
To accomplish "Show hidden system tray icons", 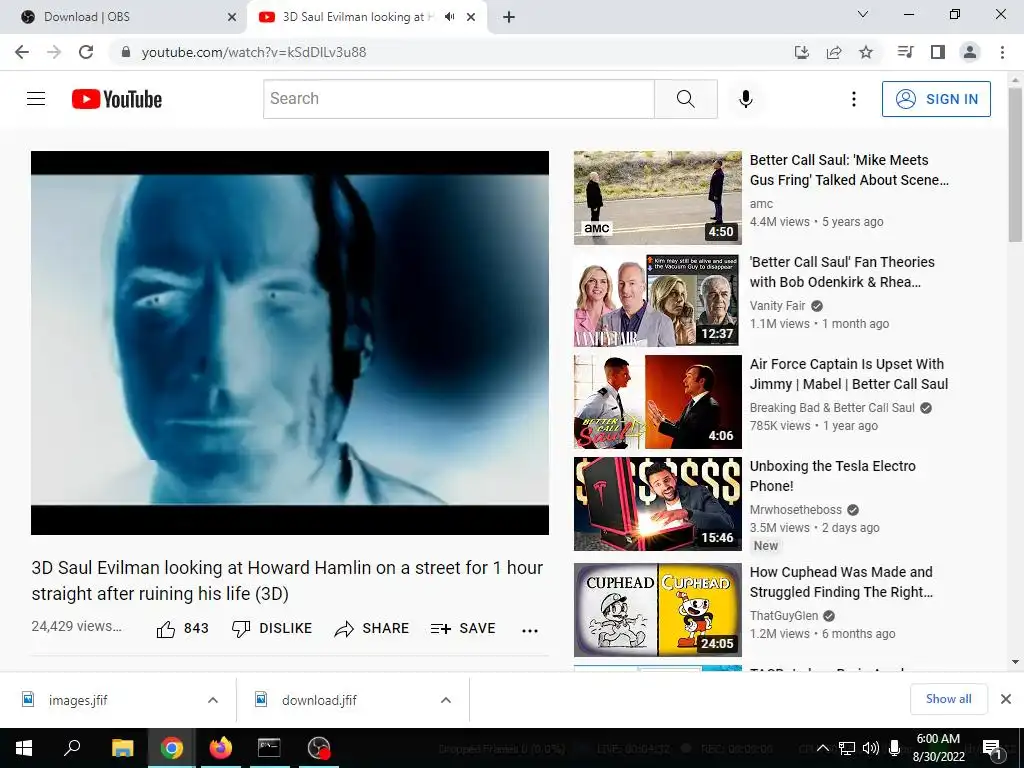I will [823, 748].
